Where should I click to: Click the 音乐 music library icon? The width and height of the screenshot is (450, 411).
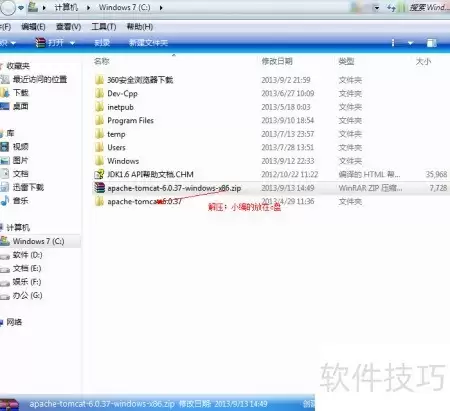(5, 201)
